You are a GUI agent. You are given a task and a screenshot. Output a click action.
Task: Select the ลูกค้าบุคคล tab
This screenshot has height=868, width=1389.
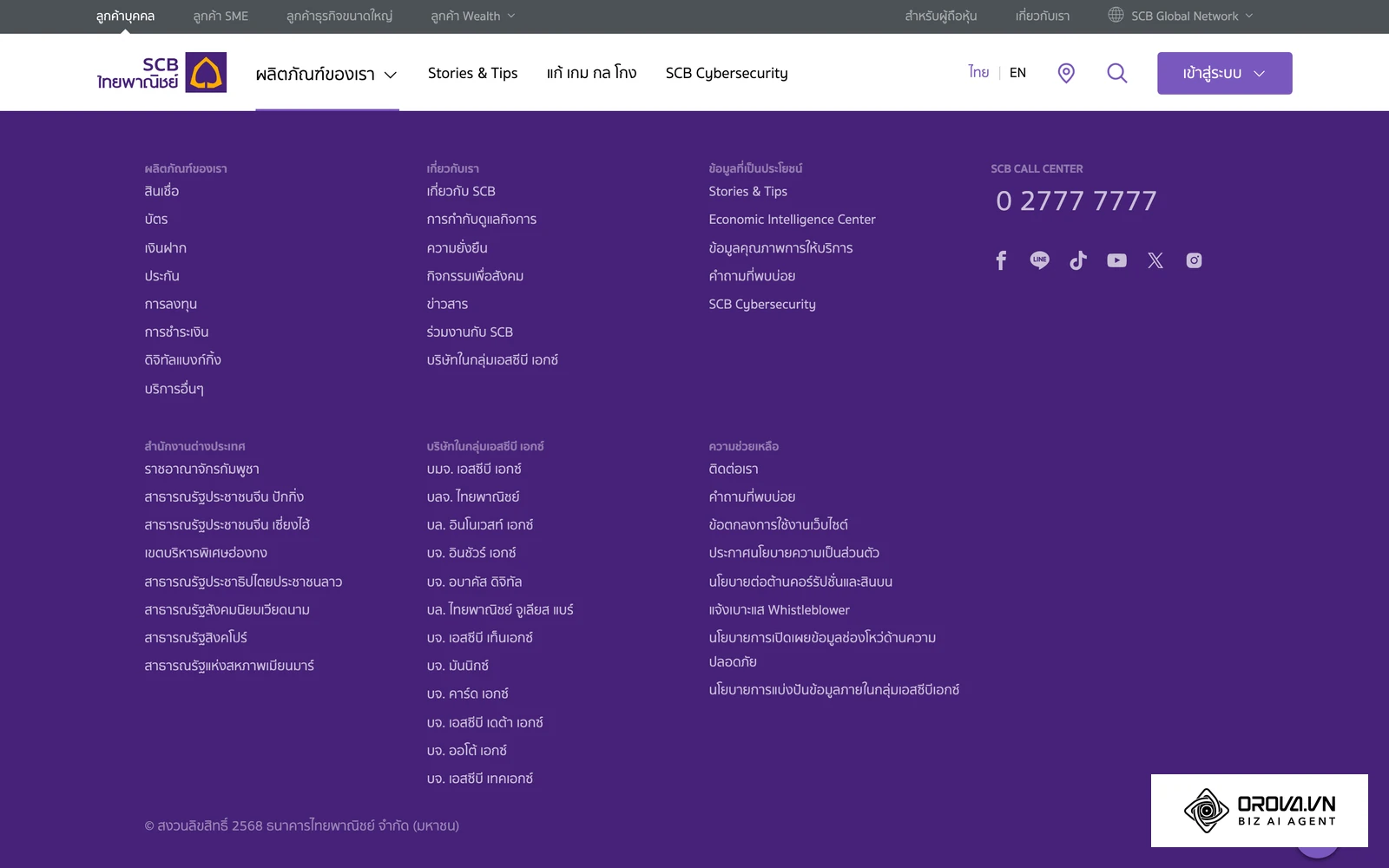(x=125, y=16)
